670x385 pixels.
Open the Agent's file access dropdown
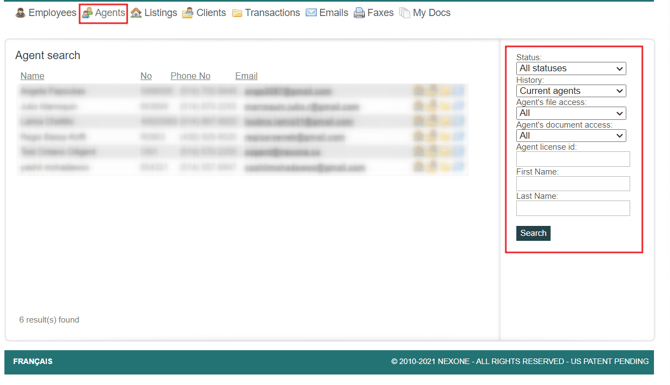tap(571, 113)
